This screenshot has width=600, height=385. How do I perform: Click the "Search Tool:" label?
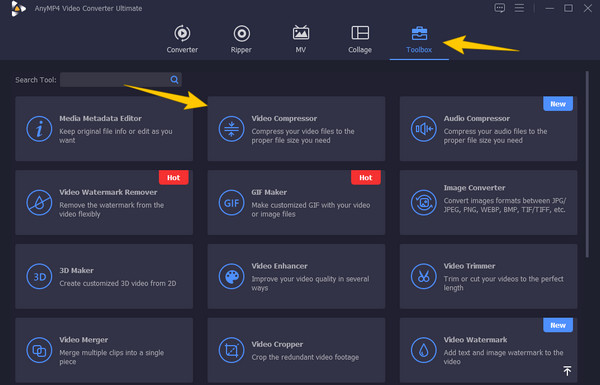[x=36, y=80]
